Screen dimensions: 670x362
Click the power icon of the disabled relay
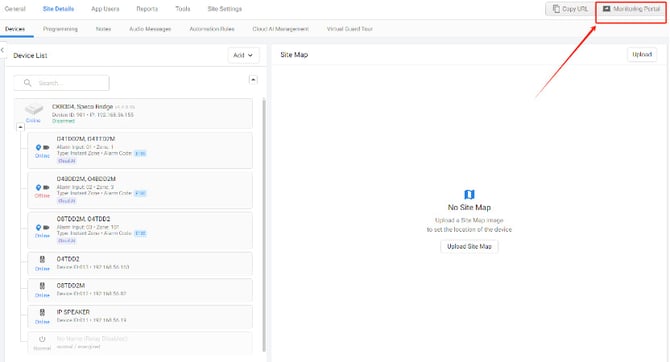pyautogui.click(x=42, y=339)
